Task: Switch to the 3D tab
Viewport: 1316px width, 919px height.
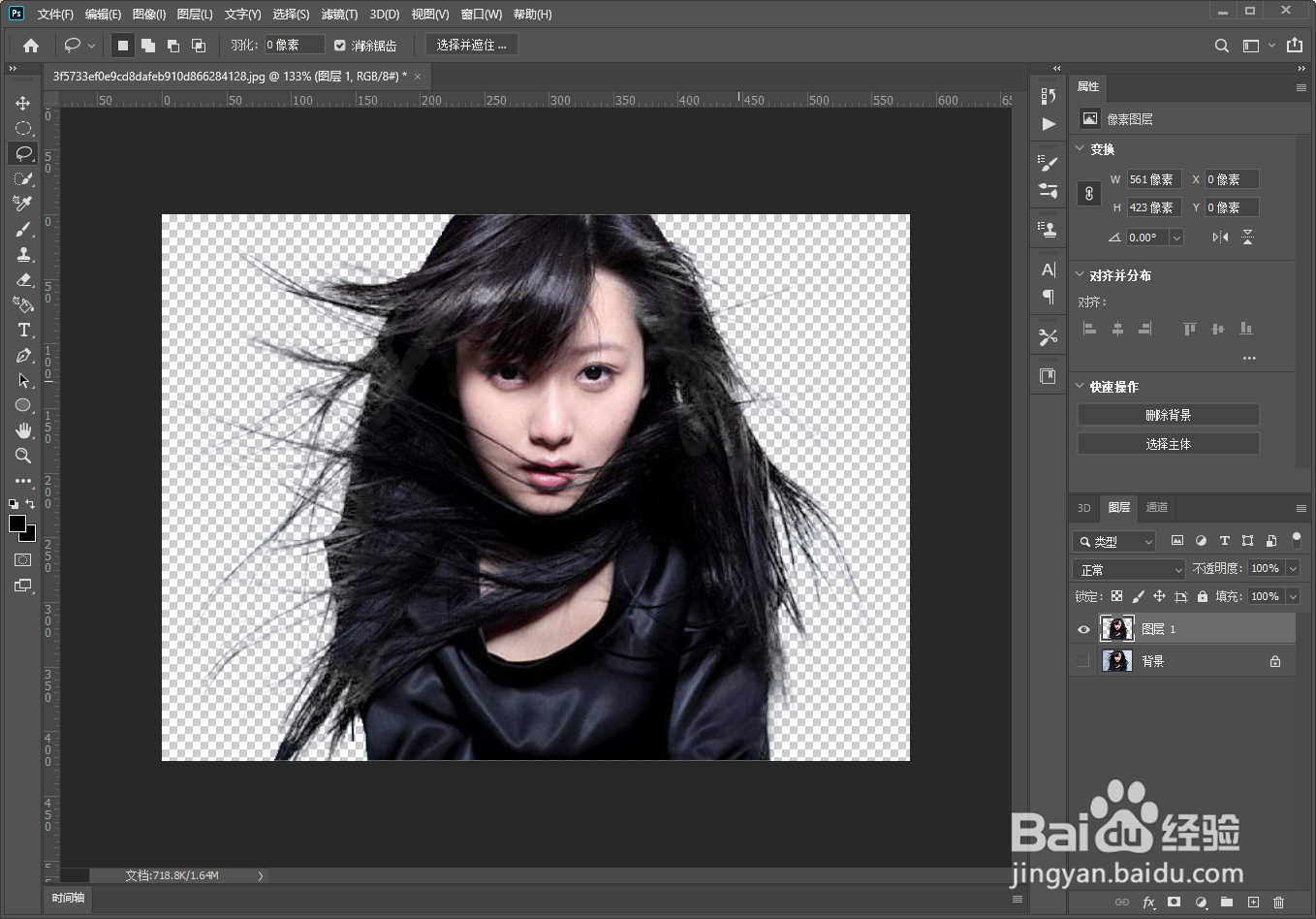Action: coord(1084,507)
